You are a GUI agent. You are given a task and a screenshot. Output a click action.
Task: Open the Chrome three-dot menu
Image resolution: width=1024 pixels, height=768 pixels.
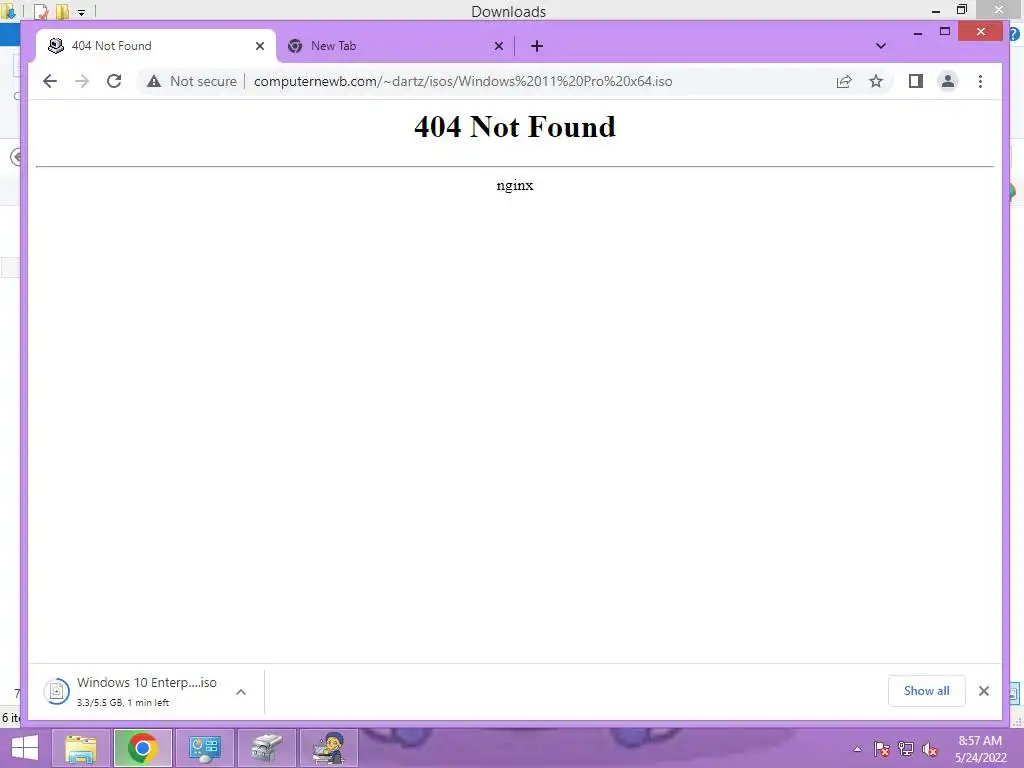point(980,81)
